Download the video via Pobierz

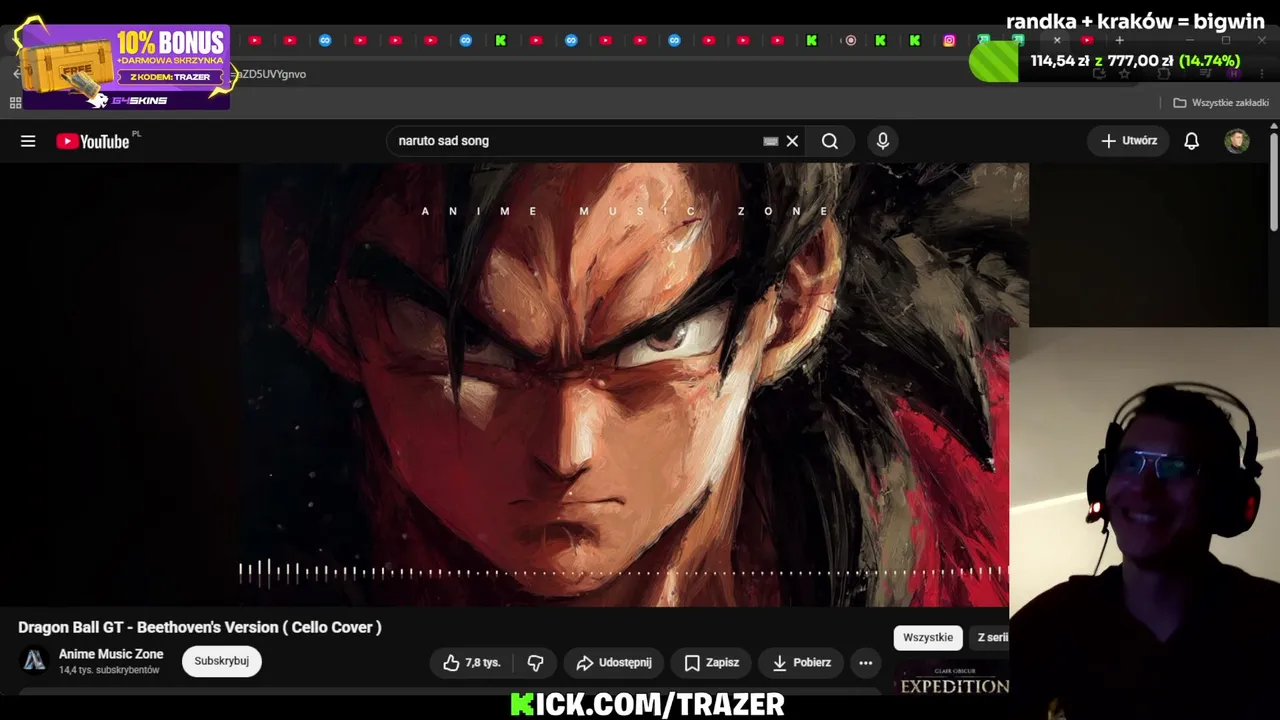coord(801,662)
